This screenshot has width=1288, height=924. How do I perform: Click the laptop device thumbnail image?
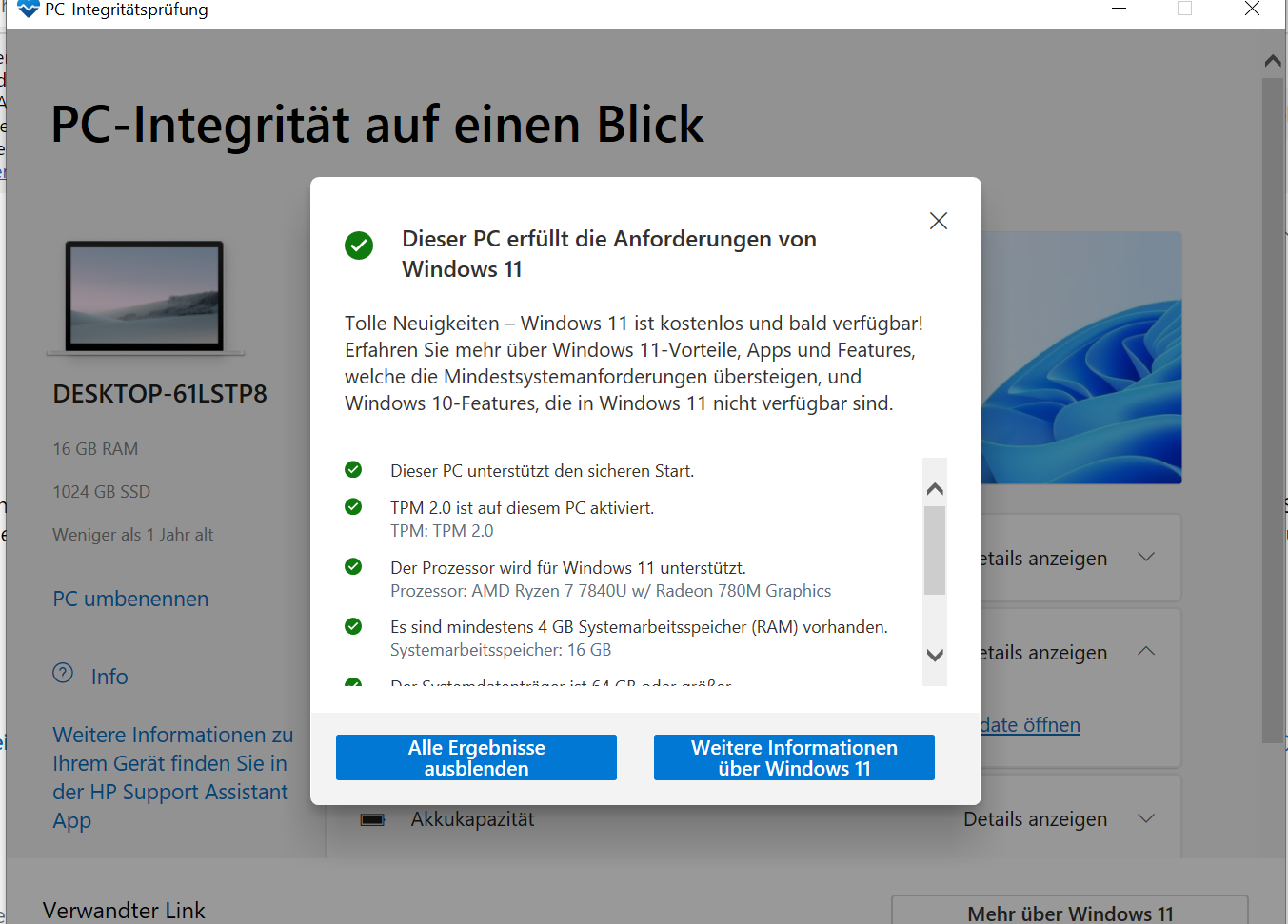[145, 298]
